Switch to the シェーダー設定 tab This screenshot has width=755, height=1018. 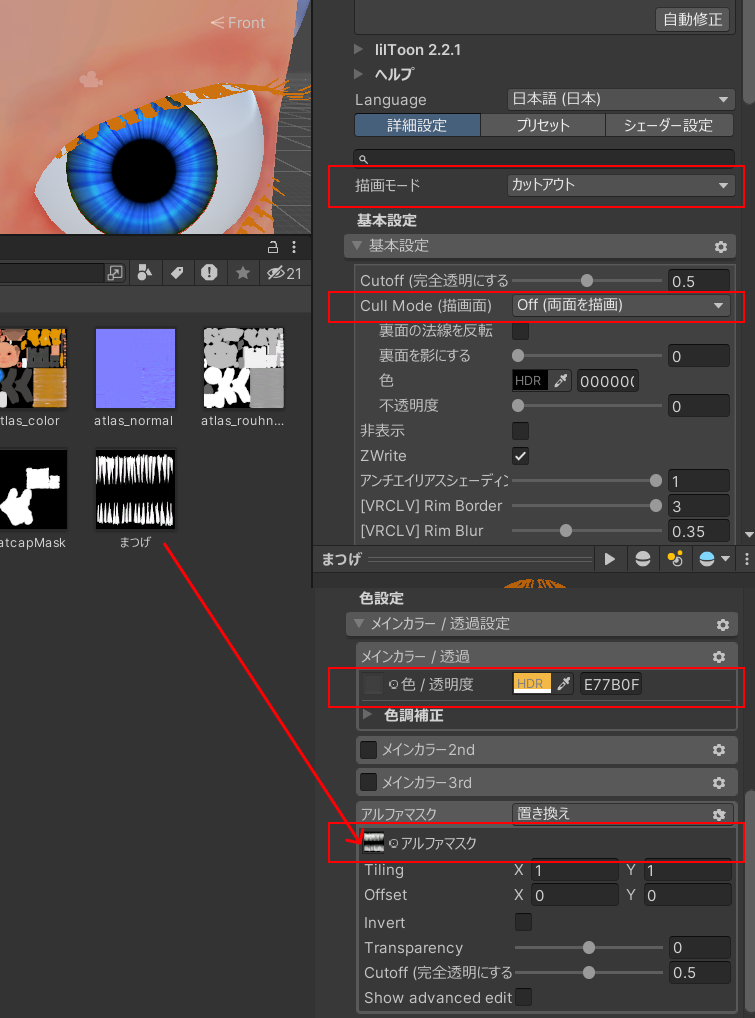pos(670,125)
